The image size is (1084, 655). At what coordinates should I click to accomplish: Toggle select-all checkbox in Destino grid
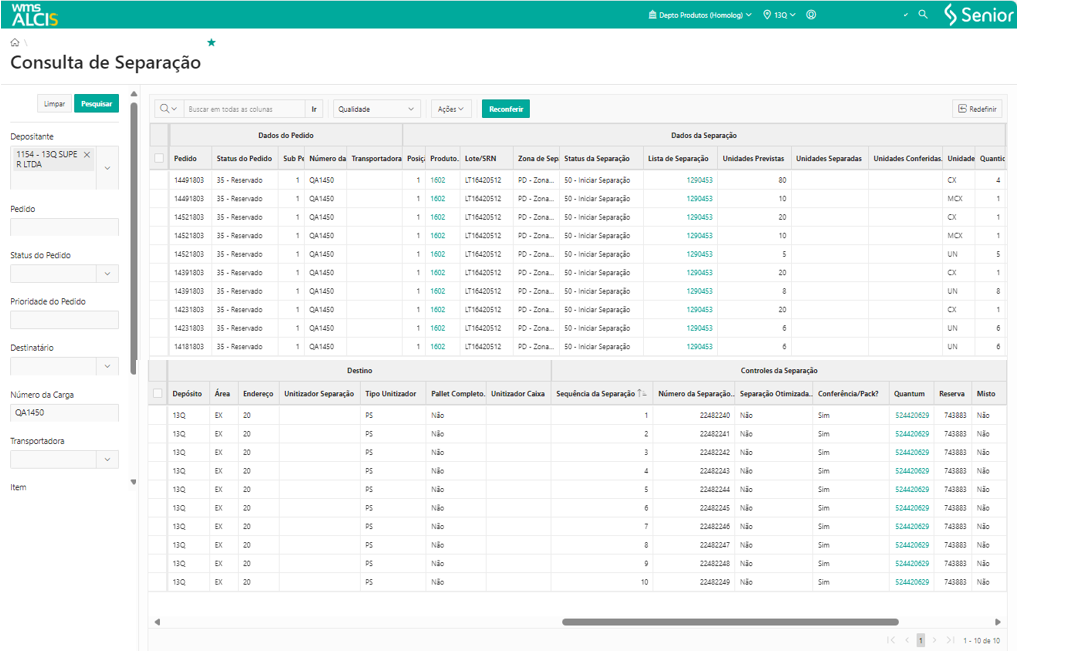pyautogui.click(x=158, y=394)
